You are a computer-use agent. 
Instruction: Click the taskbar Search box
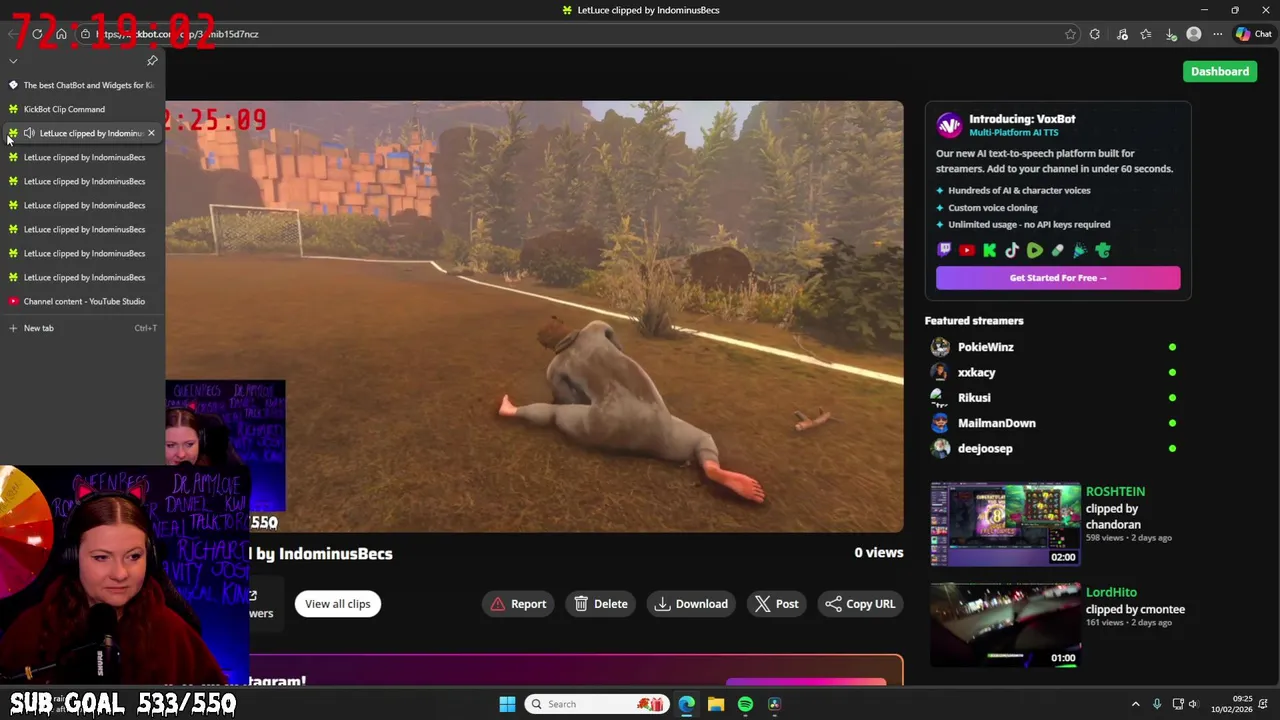tap(597, 704)
